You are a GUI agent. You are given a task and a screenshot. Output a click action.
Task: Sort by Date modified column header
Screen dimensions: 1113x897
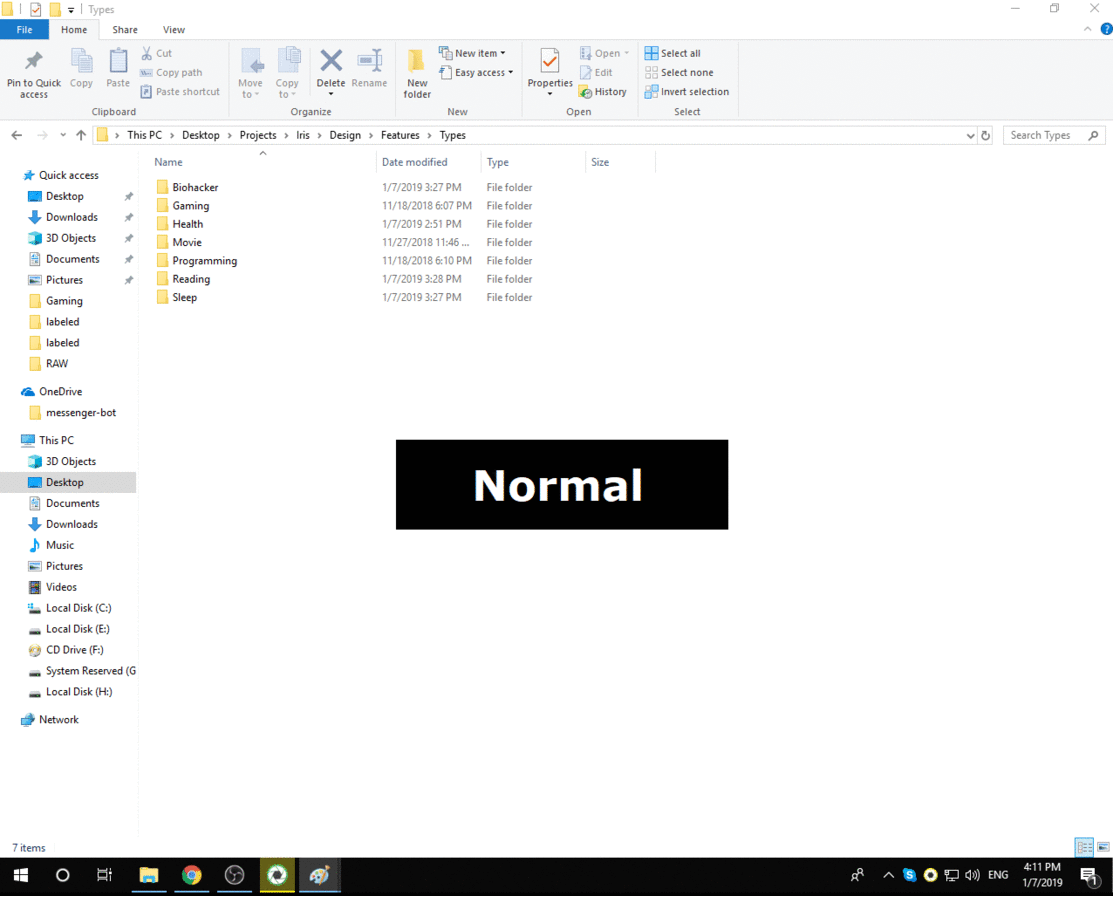[x=415, y=162]
